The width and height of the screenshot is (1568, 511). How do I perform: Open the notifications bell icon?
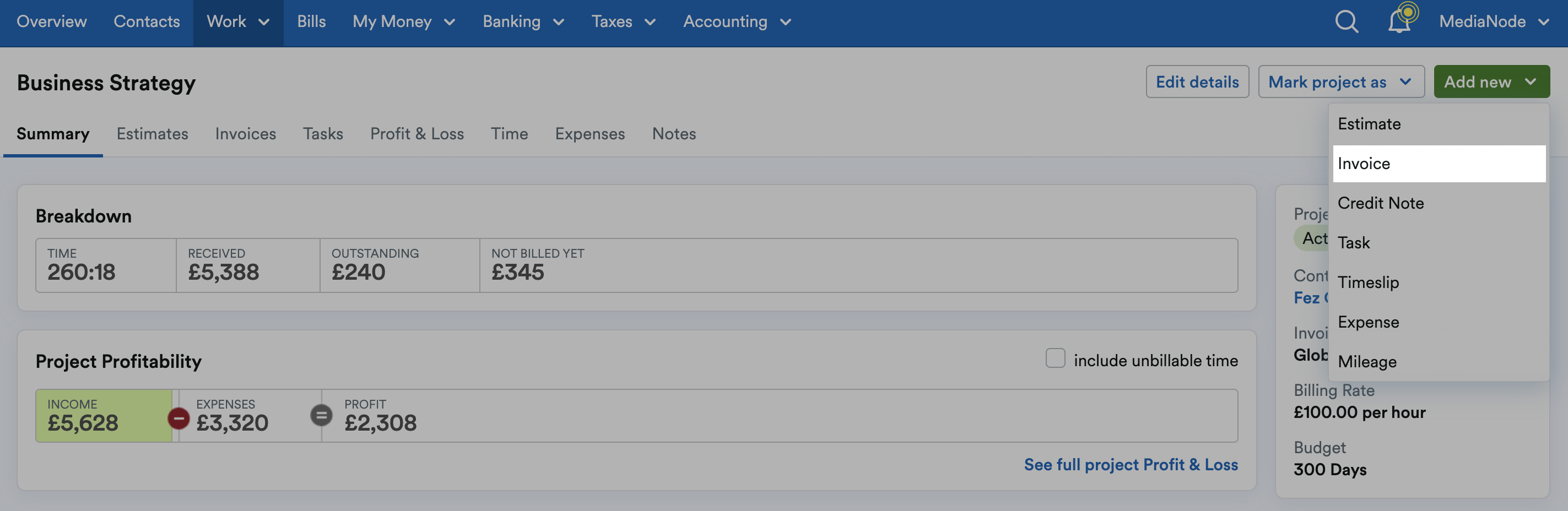(x=1399, y=22)
